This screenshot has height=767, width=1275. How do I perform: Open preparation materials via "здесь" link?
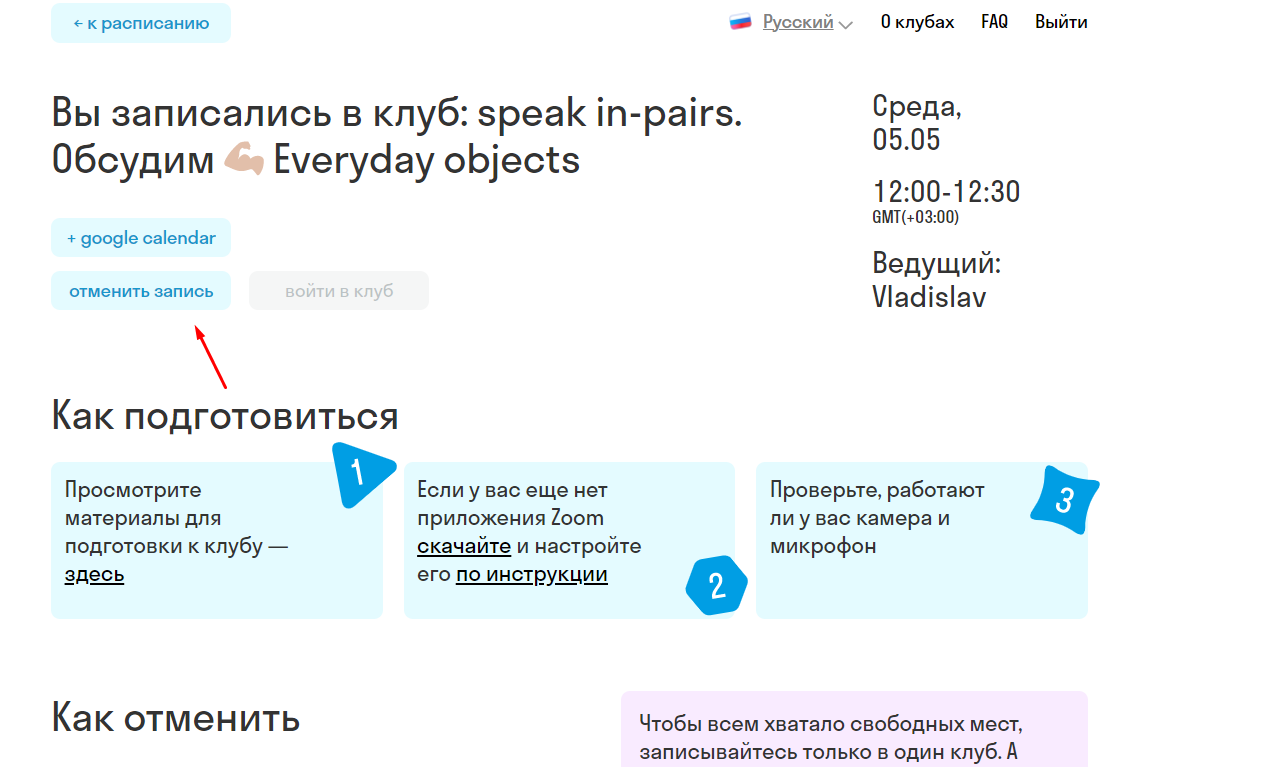click(x=93, y=574)
